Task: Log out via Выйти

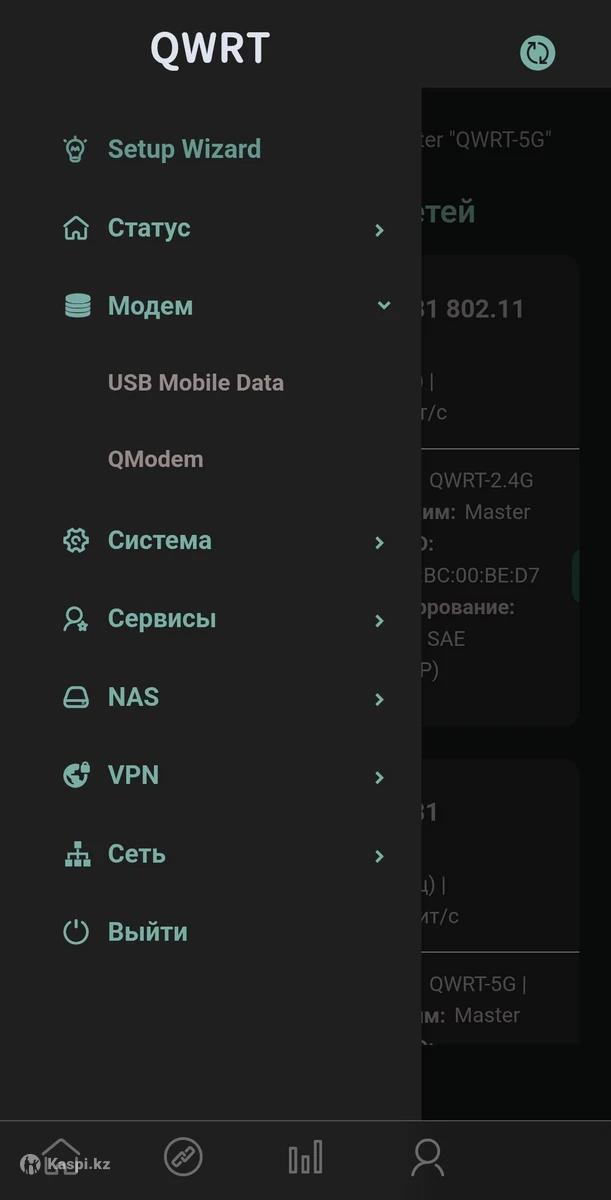Action: [148, 933]
